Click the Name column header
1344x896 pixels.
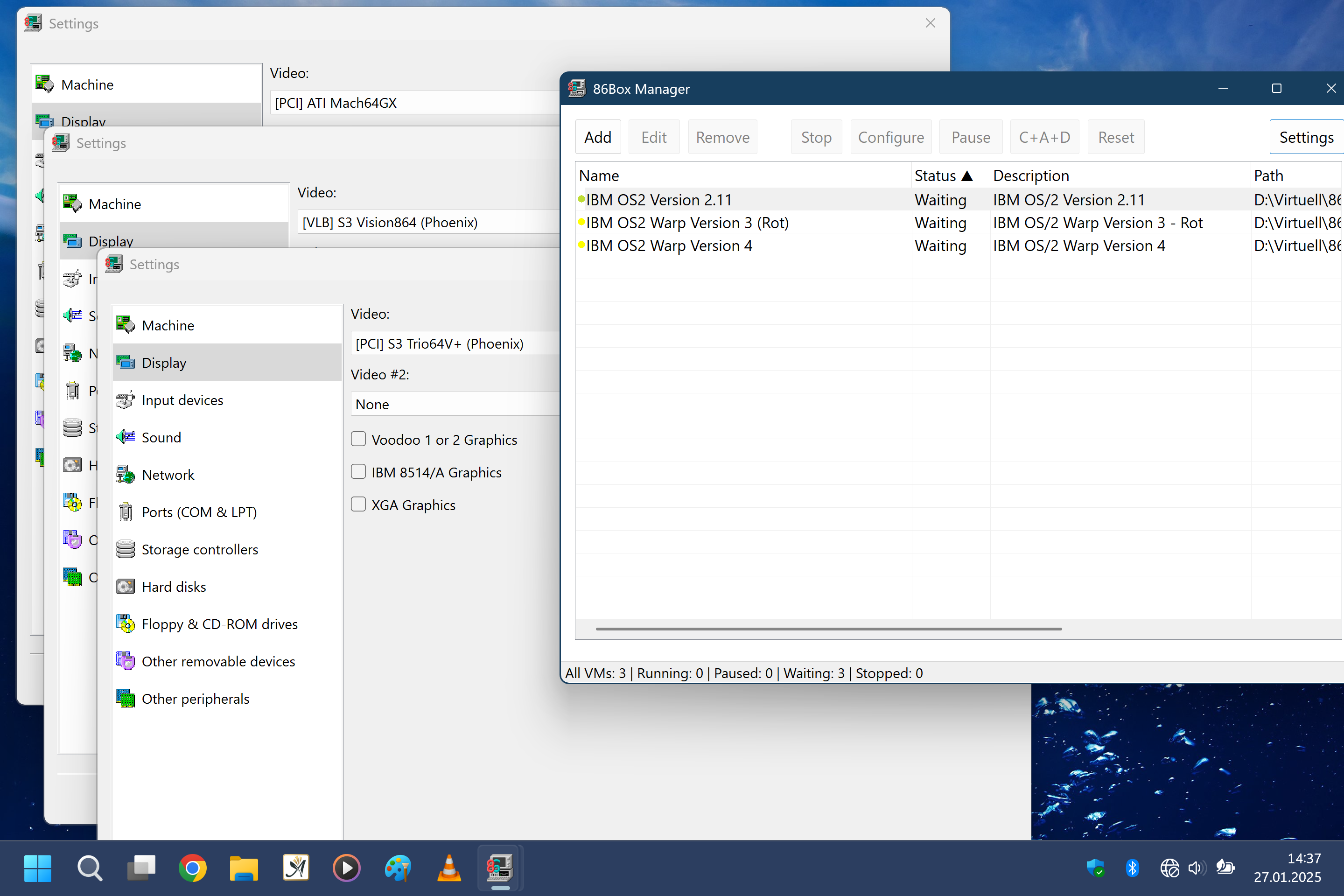click(x=743, y=175)
